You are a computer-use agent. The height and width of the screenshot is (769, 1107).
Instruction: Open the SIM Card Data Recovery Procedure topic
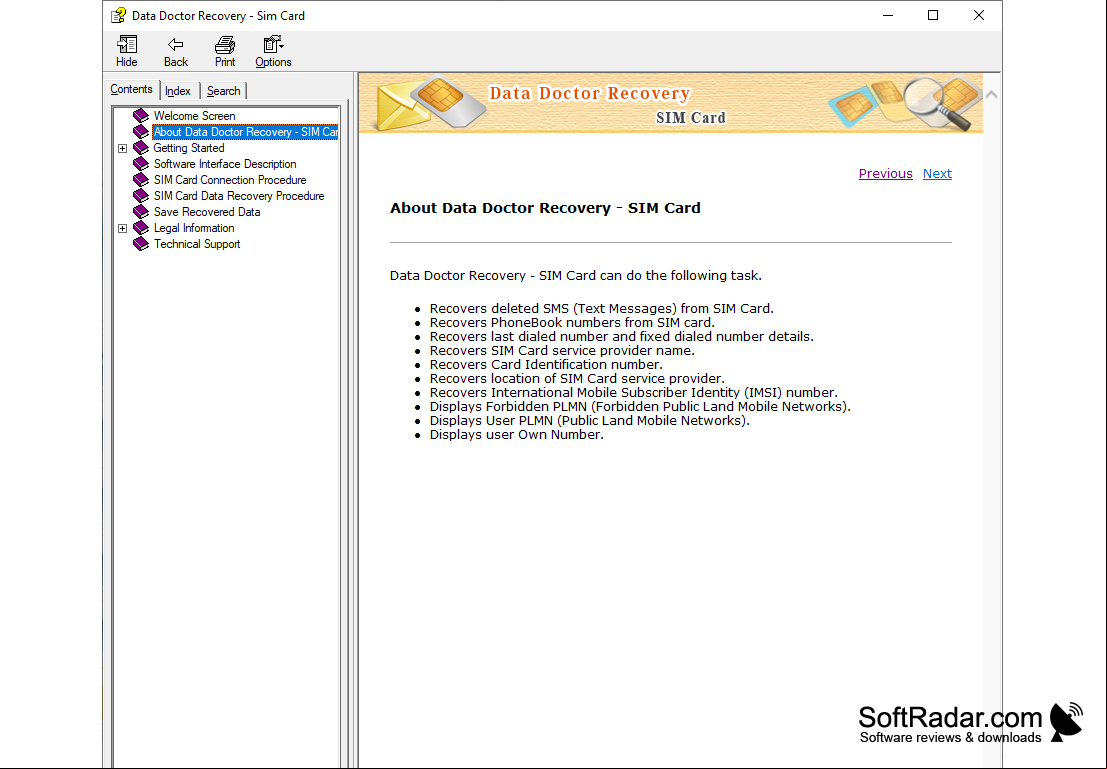click(239, 196)
